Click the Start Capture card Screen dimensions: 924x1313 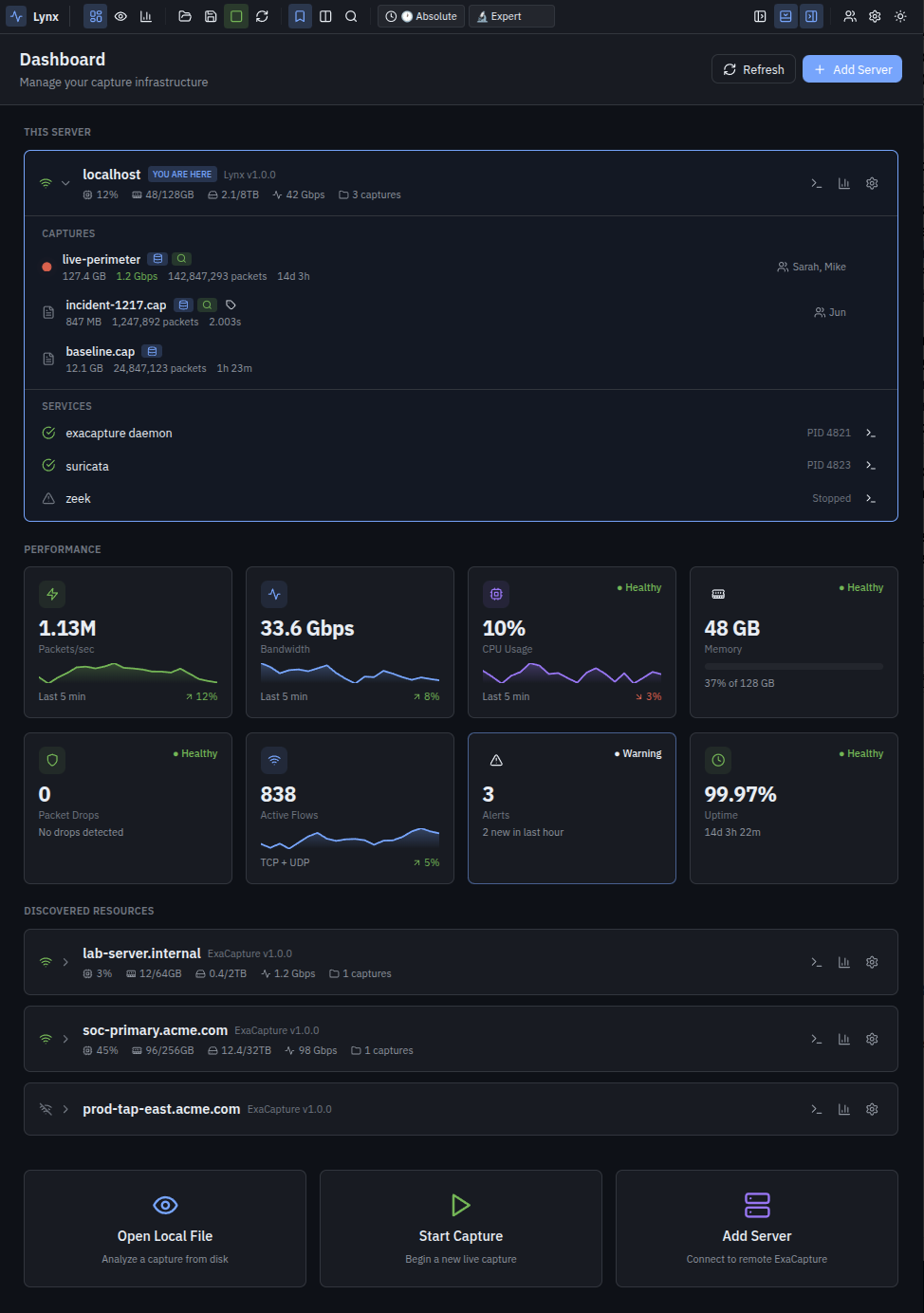[x=460, y=1229]
